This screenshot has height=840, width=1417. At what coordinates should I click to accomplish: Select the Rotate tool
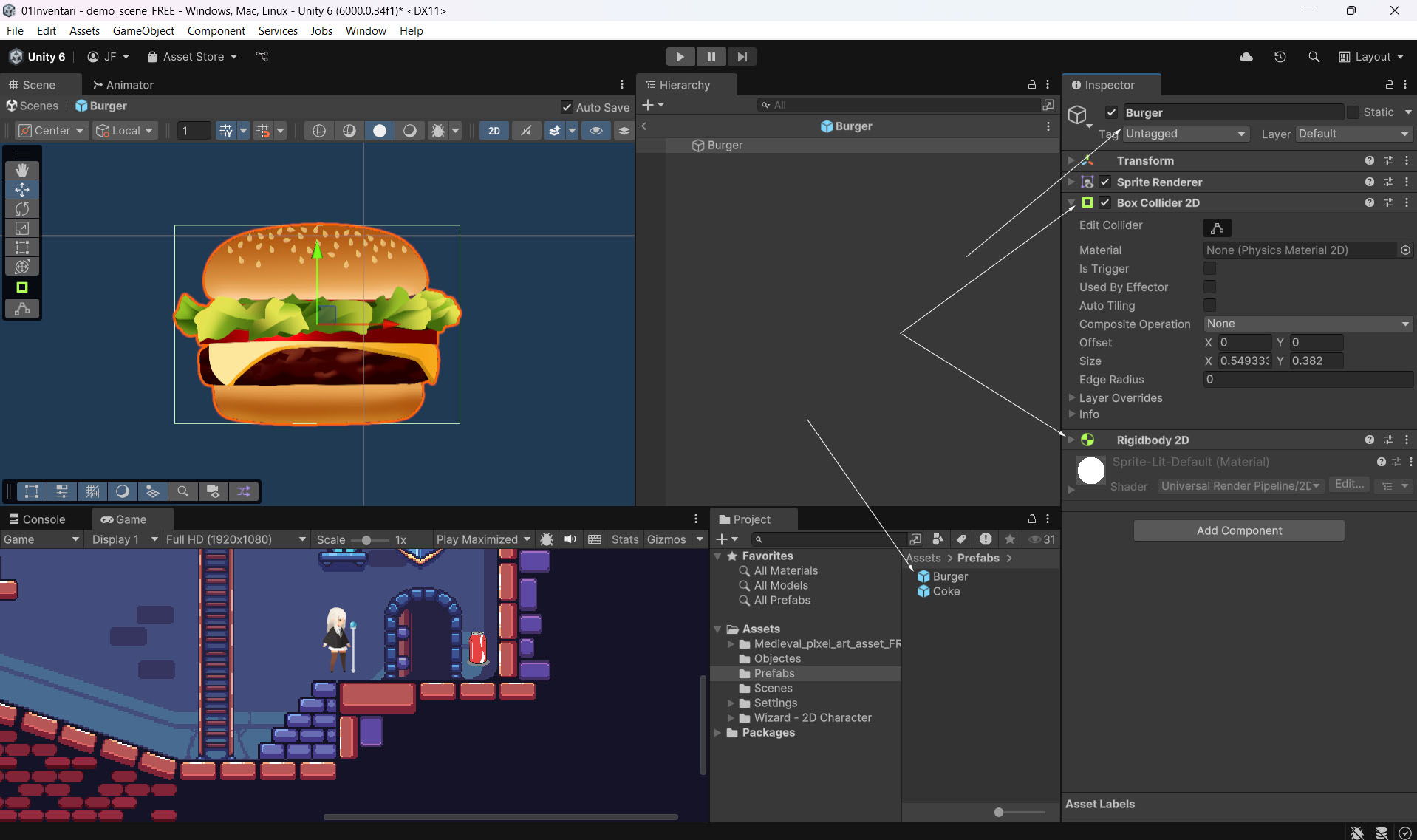coord(22,209)
